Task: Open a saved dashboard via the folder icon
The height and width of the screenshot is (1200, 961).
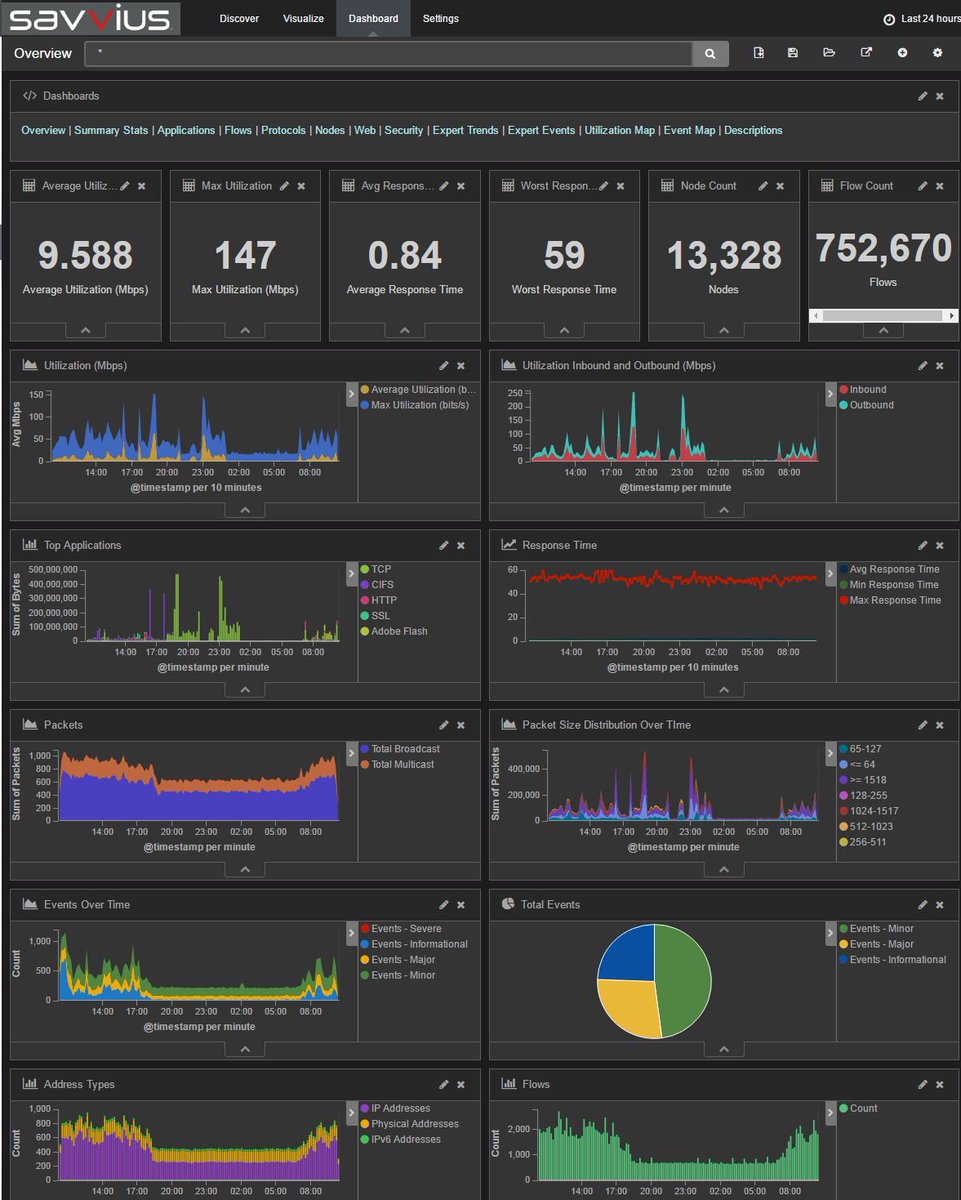Action: pyautogui.click(x=828, y=53)
